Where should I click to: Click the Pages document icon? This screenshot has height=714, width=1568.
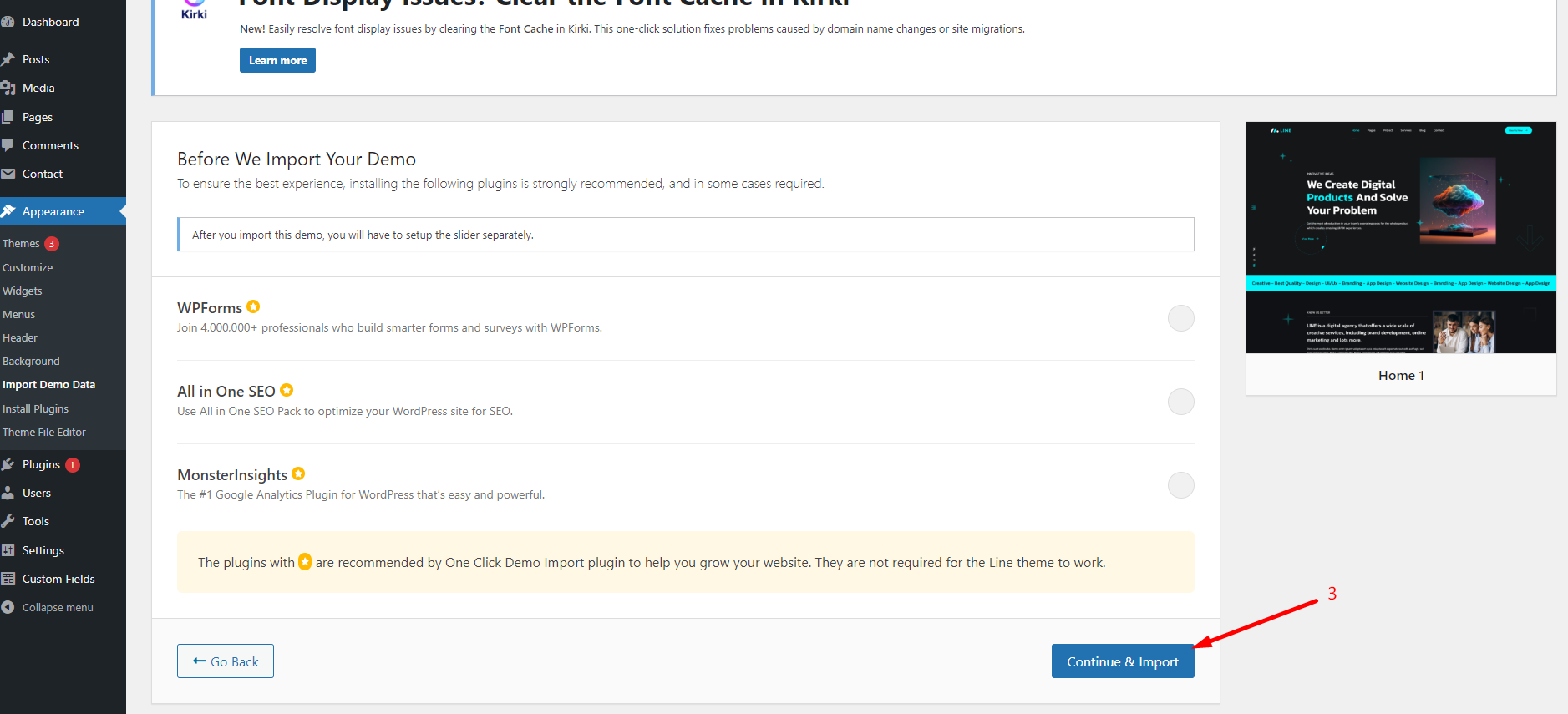pos(8,117)
